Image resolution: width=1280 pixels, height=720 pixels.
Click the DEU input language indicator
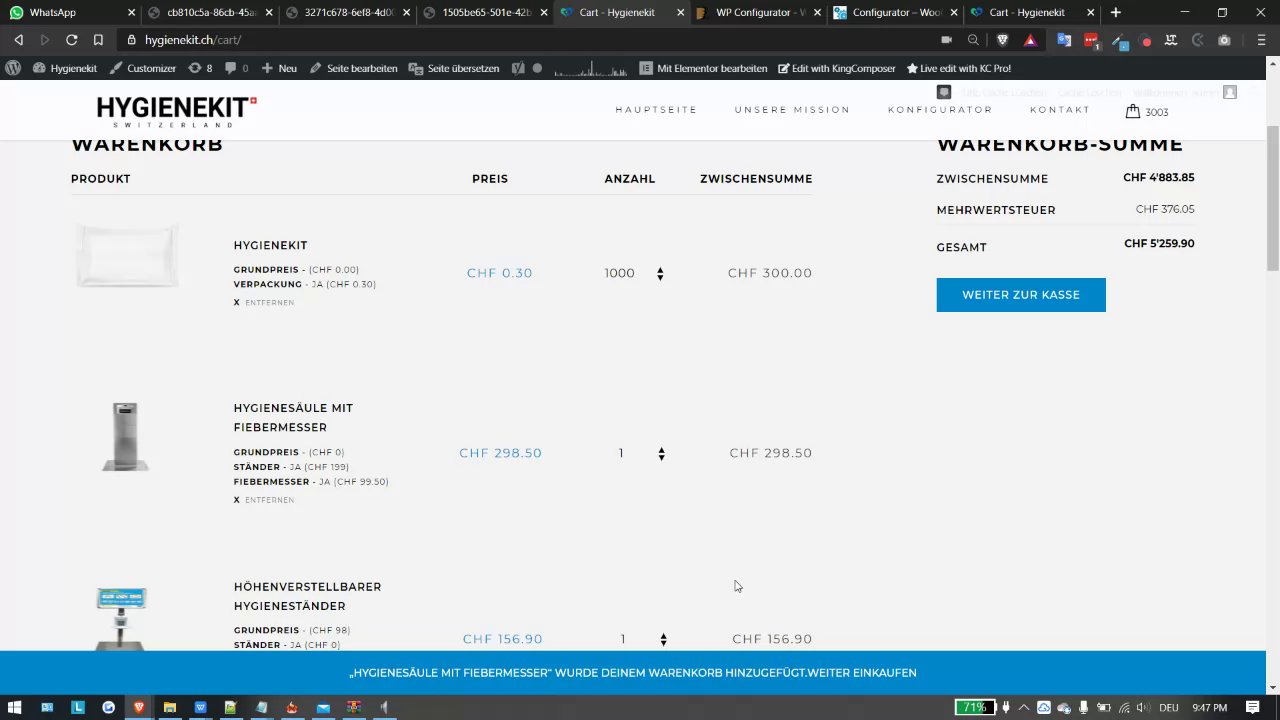1168,707
